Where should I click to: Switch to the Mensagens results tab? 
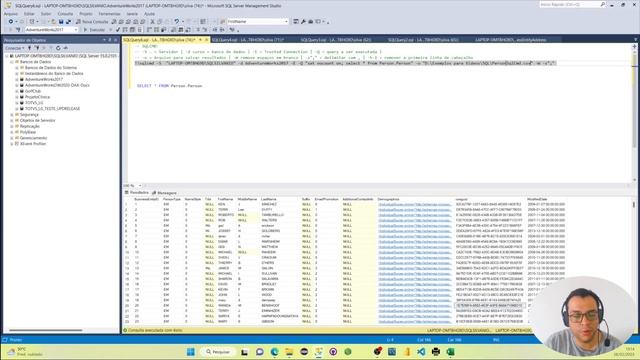click(x=164, y=193)
